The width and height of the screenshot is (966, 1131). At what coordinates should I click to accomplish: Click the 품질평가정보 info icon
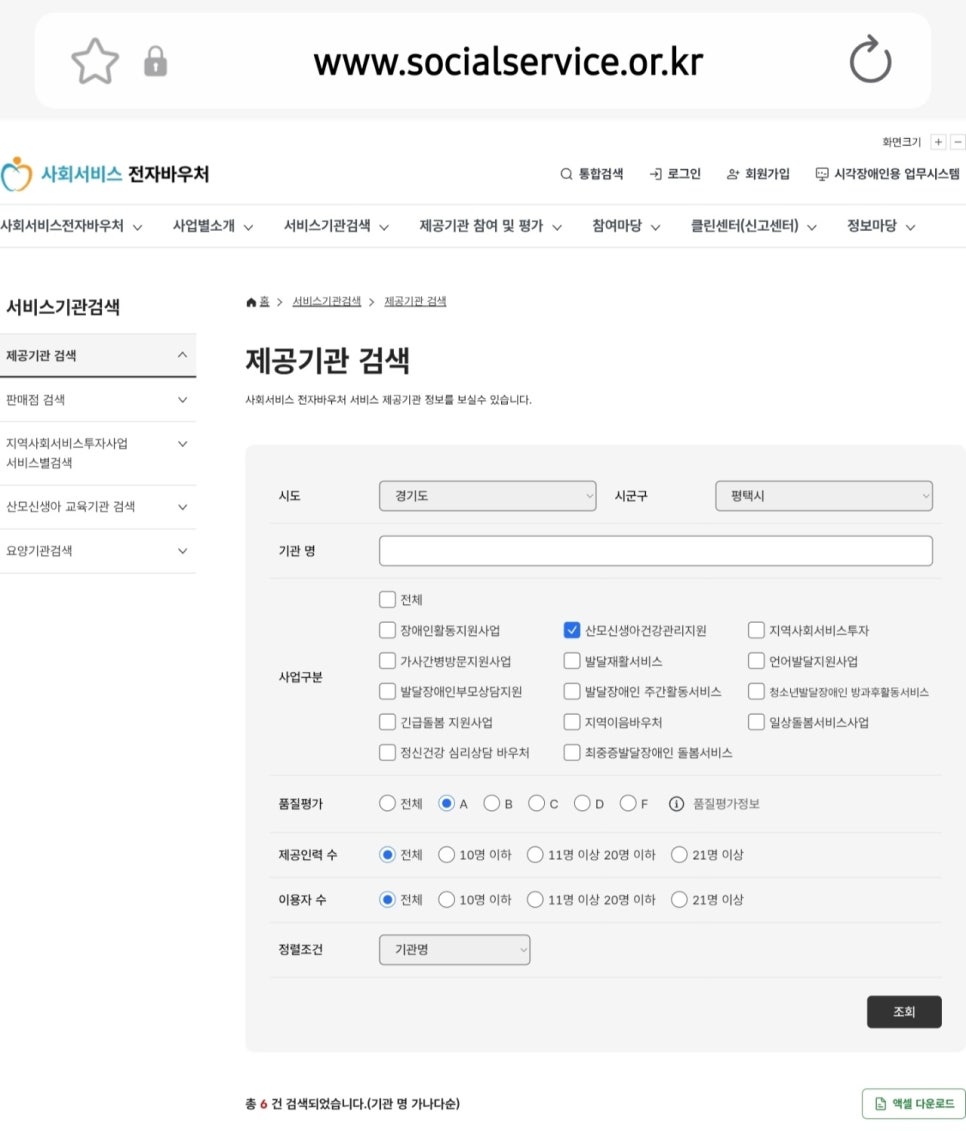pos(676,803)
